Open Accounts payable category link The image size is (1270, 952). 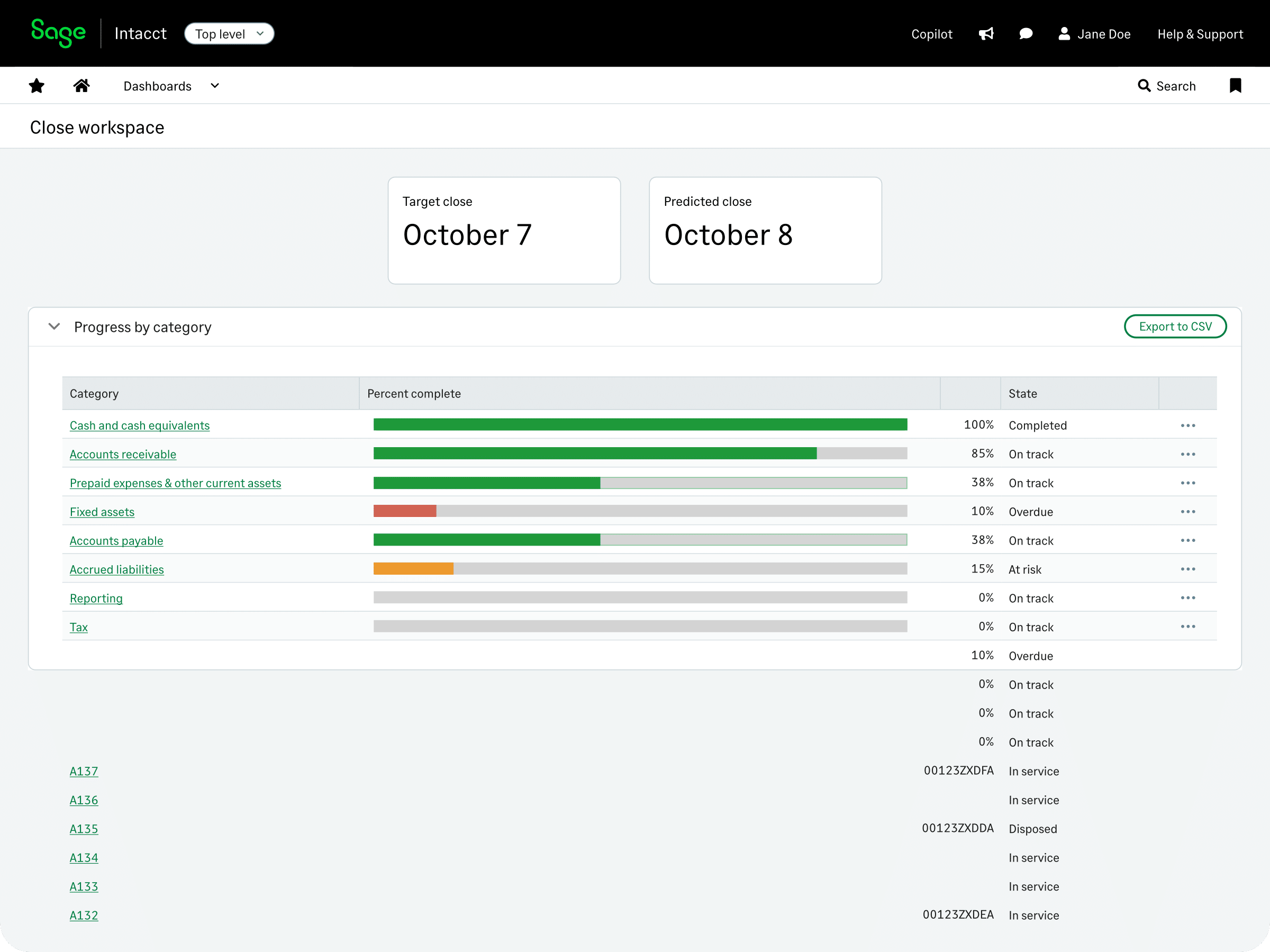coord(116,540)
